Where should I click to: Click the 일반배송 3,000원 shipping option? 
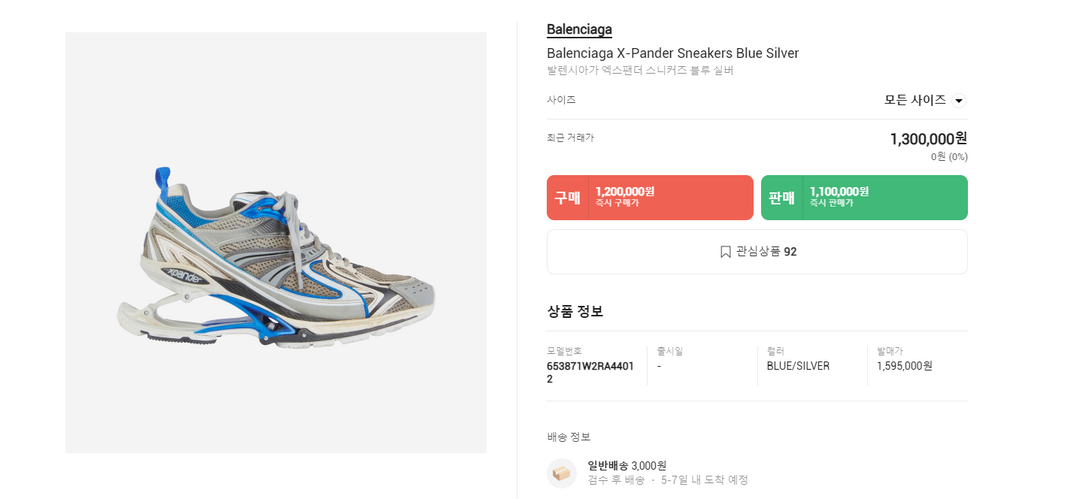[627, 466]
